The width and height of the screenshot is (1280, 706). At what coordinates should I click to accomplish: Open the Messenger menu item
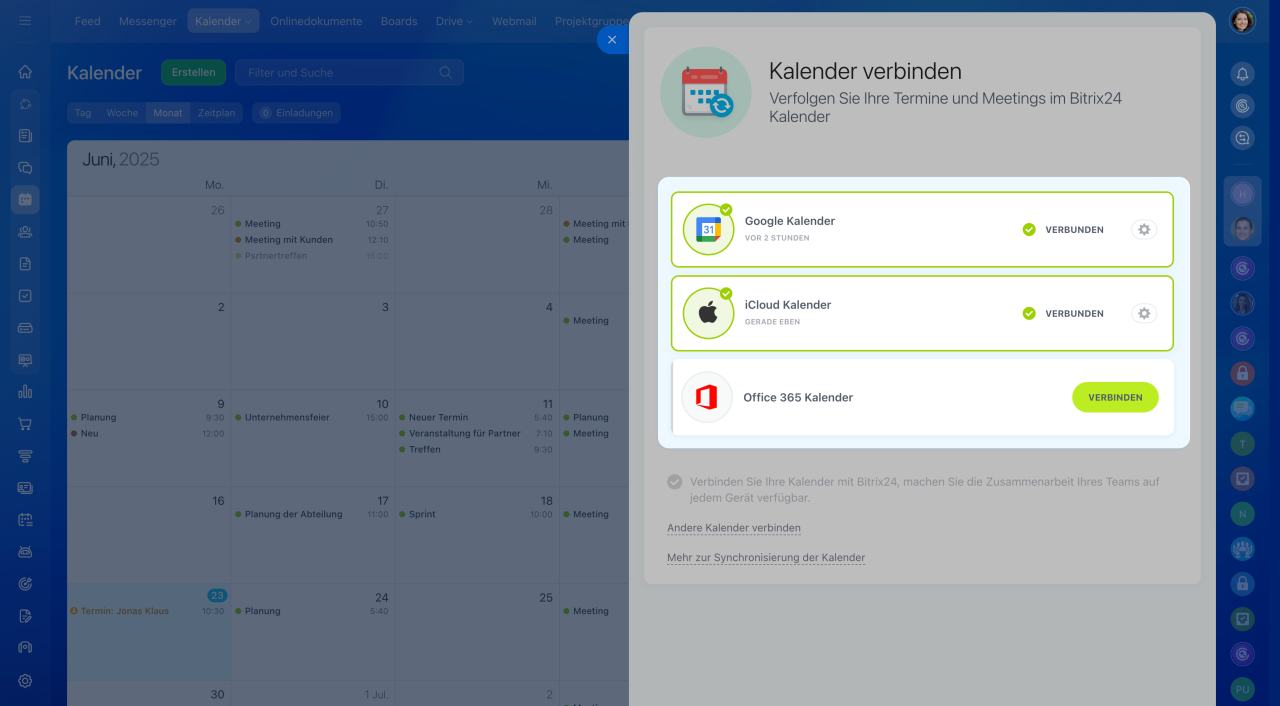(x=147, y=21)
